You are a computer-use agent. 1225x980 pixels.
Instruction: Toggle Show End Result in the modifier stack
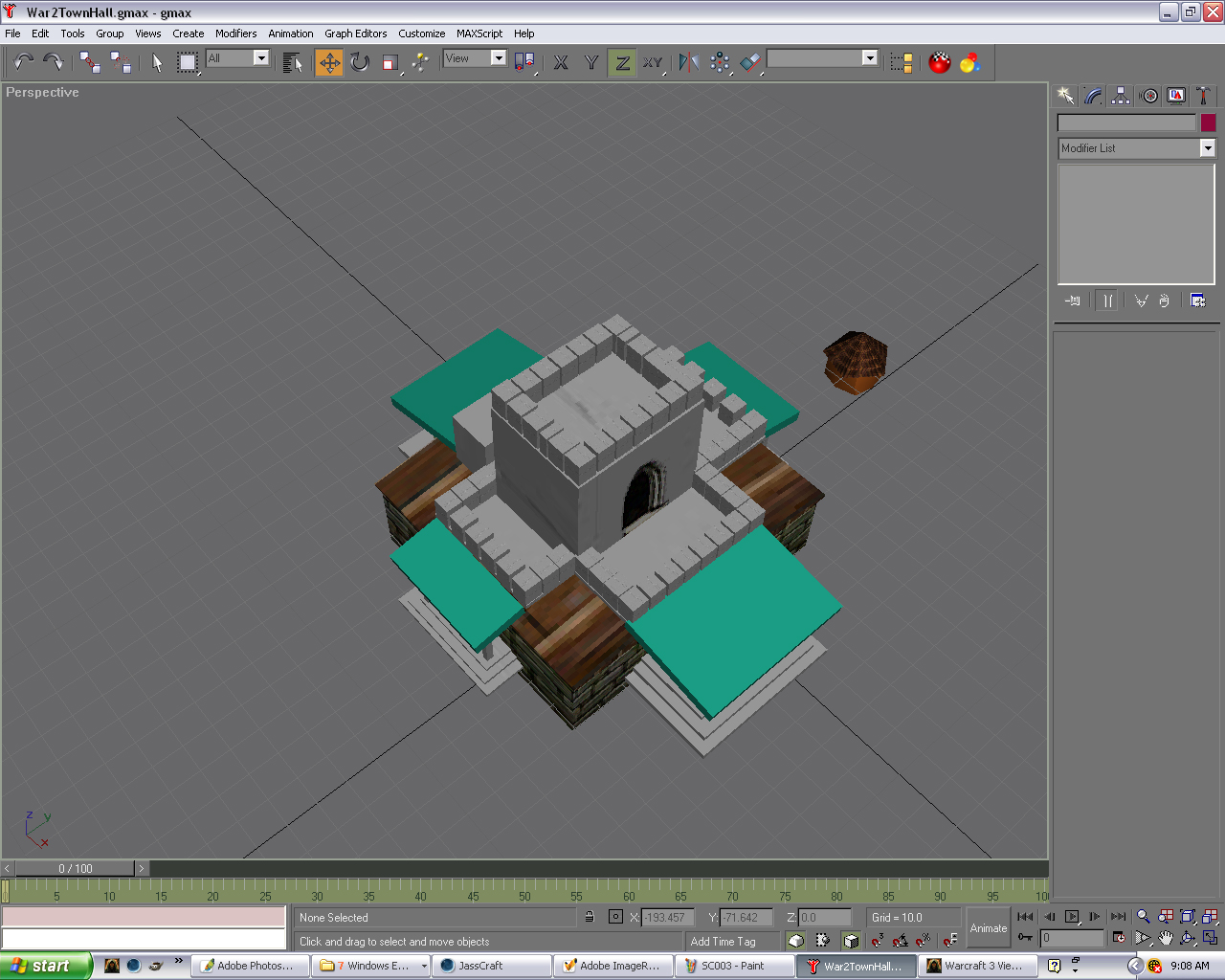tap(1107, 301)
